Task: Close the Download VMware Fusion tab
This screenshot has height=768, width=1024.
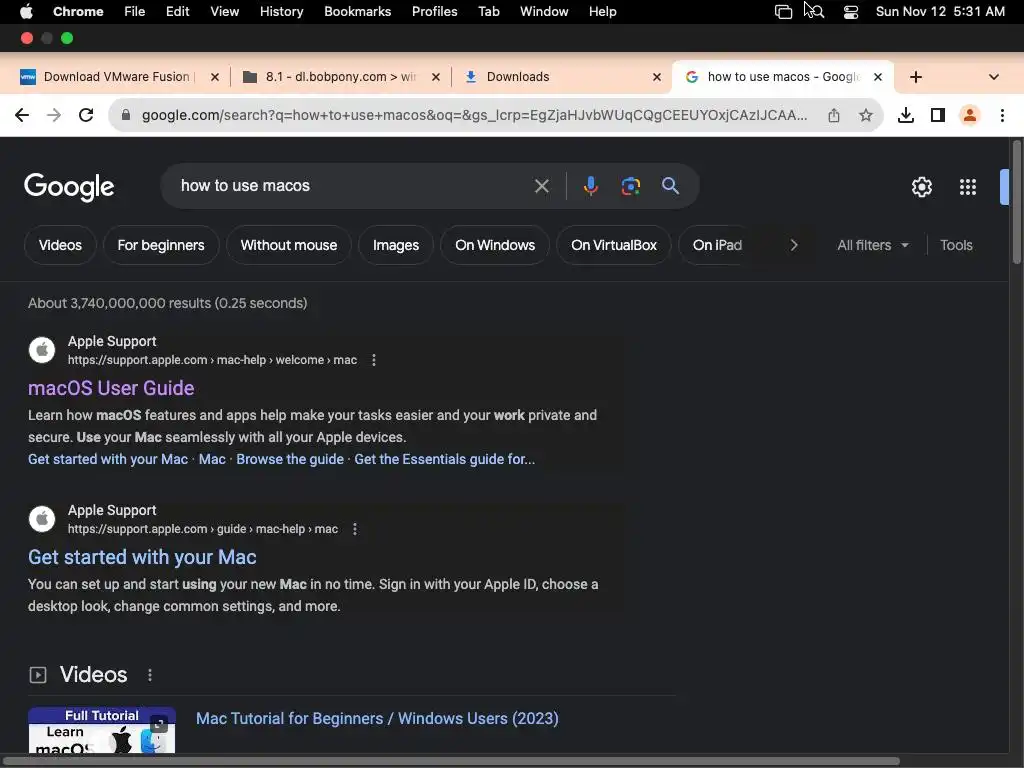Action: point(215,77)
